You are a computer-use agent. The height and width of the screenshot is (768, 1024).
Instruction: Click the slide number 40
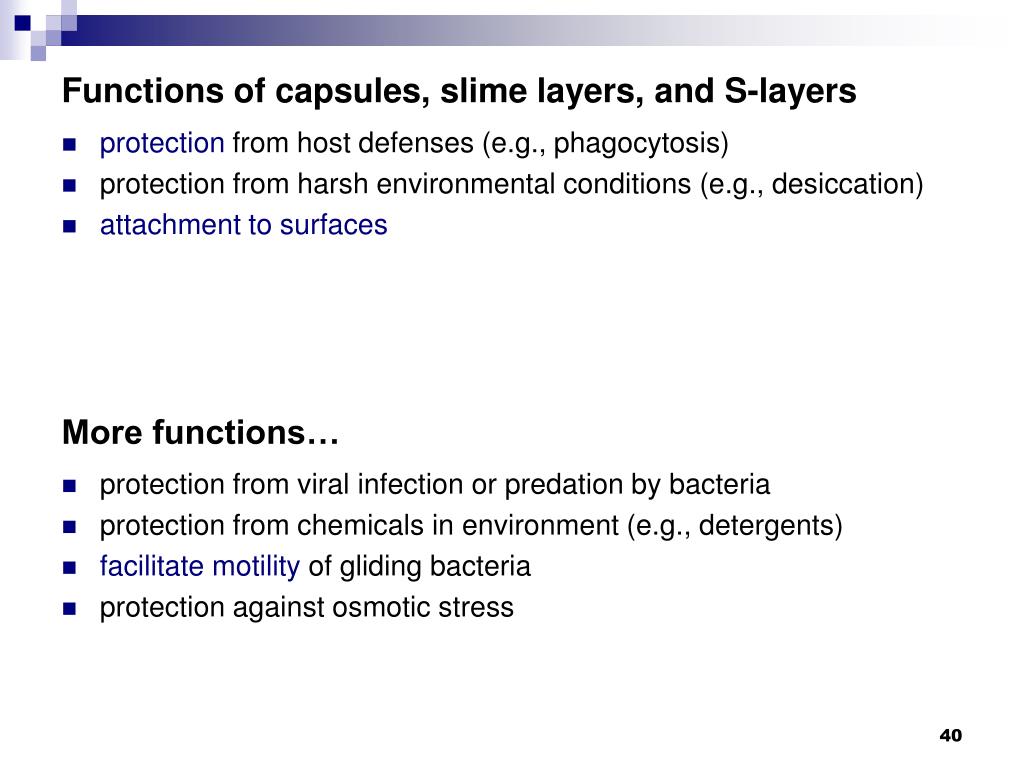[951, 735]
